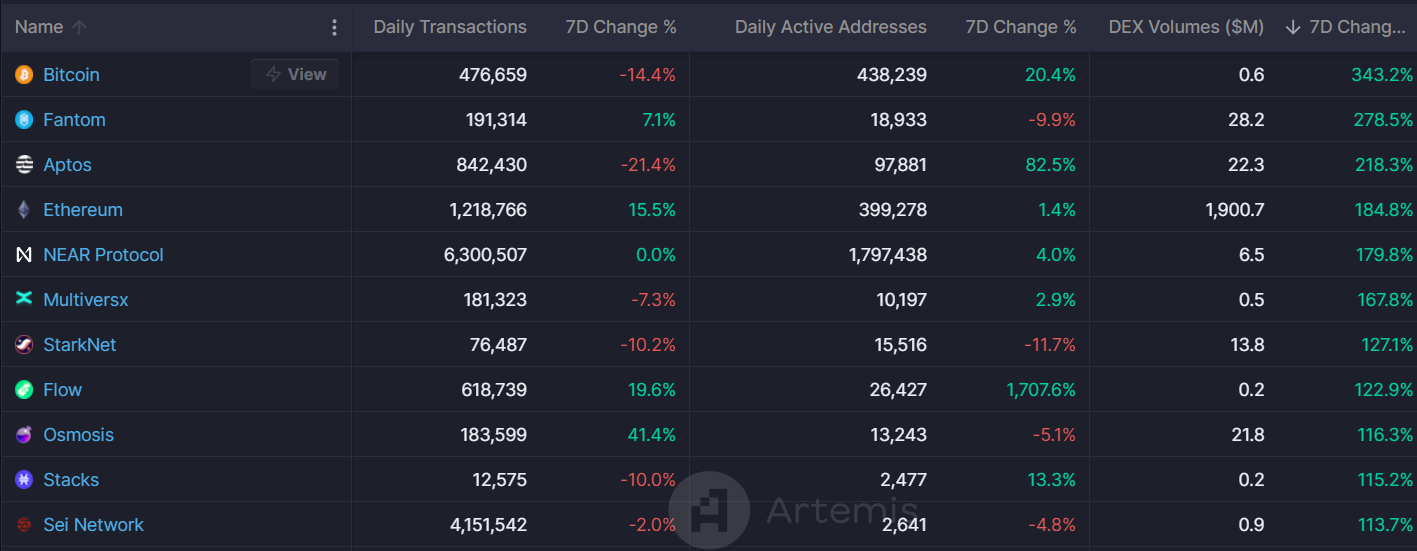Click the Name column ascending sort arrow
The image size is (1417, 551).
[79, 28]
